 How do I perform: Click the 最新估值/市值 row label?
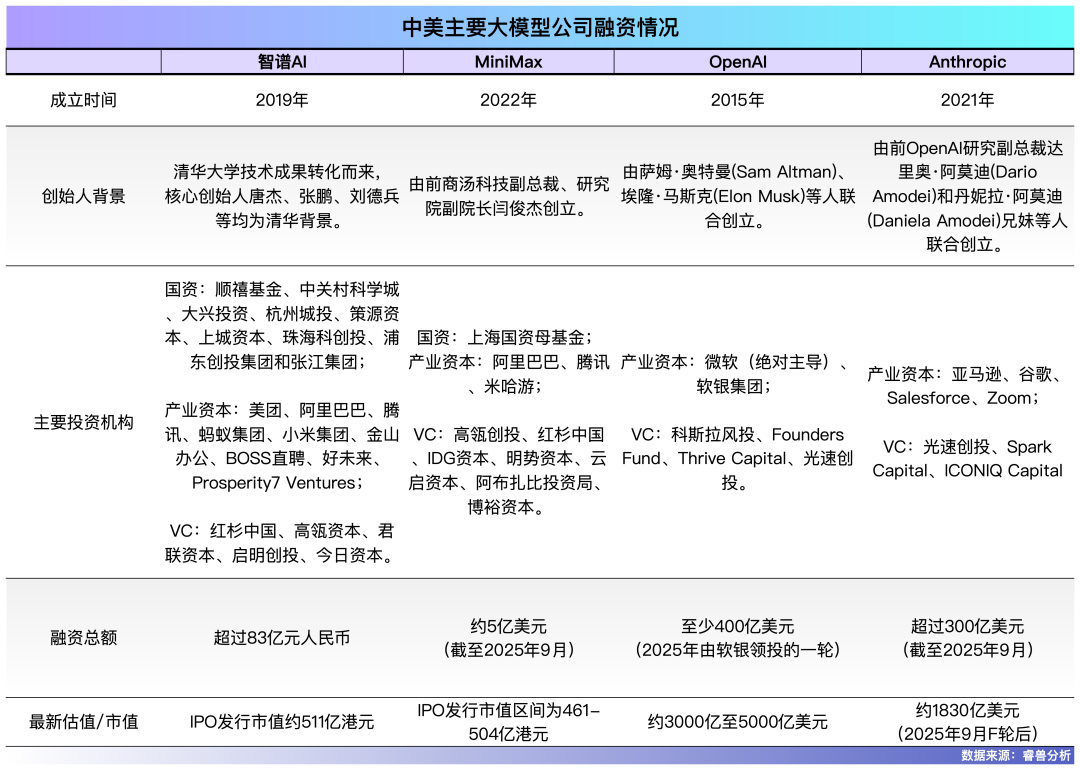point(83,722)
